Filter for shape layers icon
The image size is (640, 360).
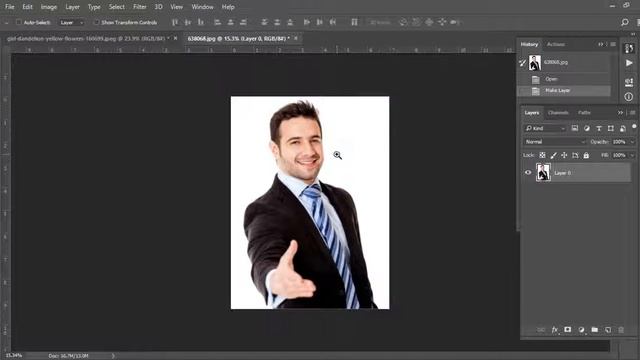pos(611,128)
